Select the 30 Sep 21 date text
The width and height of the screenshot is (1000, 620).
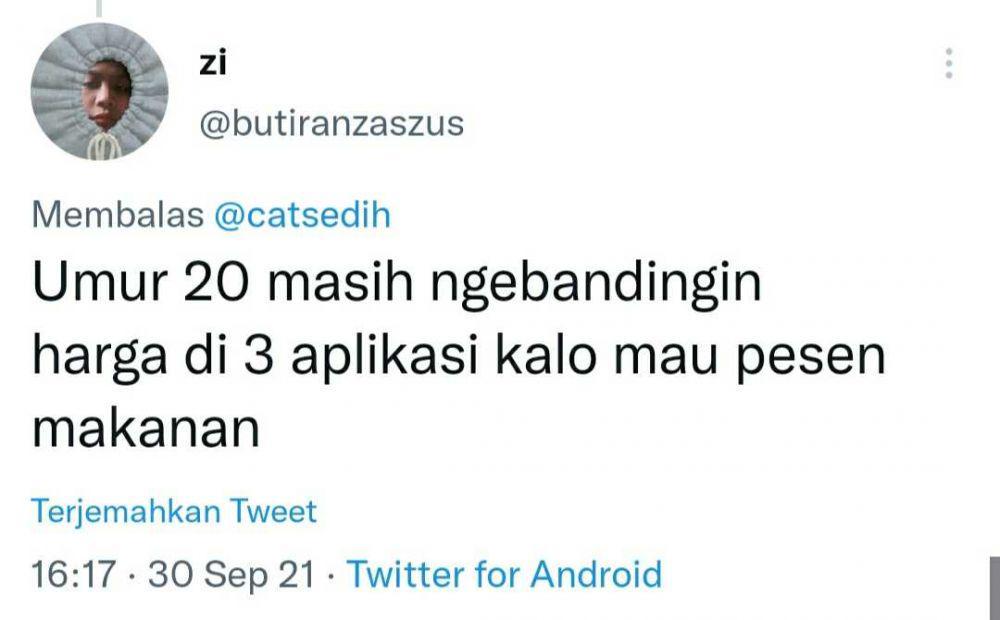[232, 574]
